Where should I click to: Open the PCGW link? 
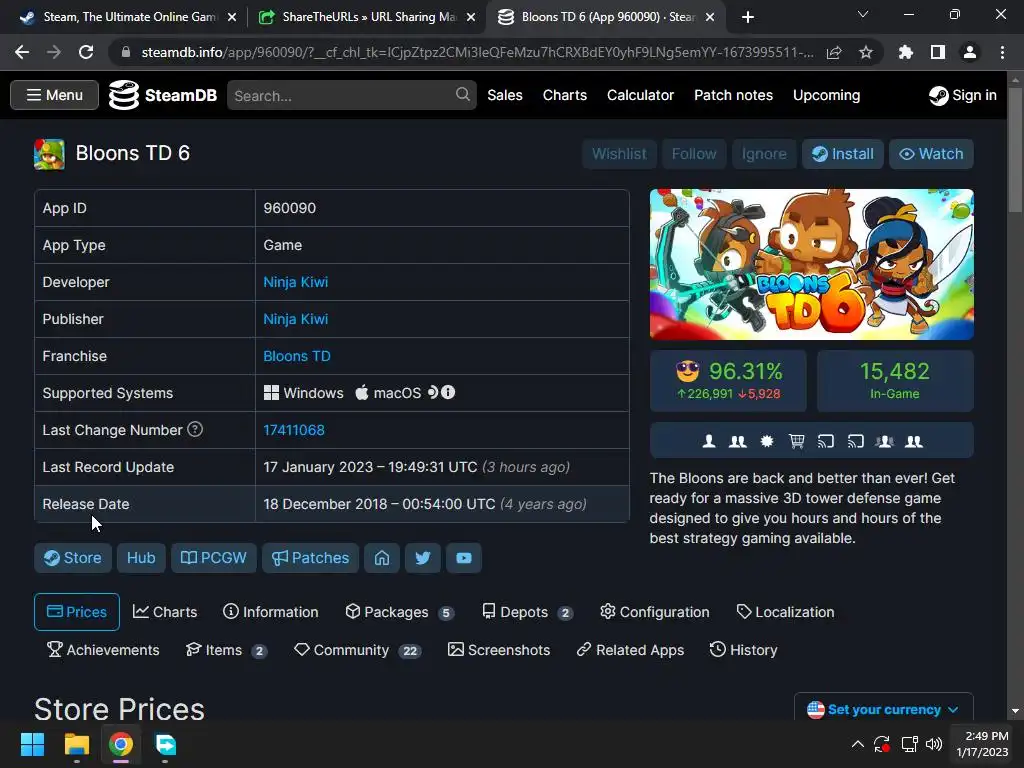point(214,558)
